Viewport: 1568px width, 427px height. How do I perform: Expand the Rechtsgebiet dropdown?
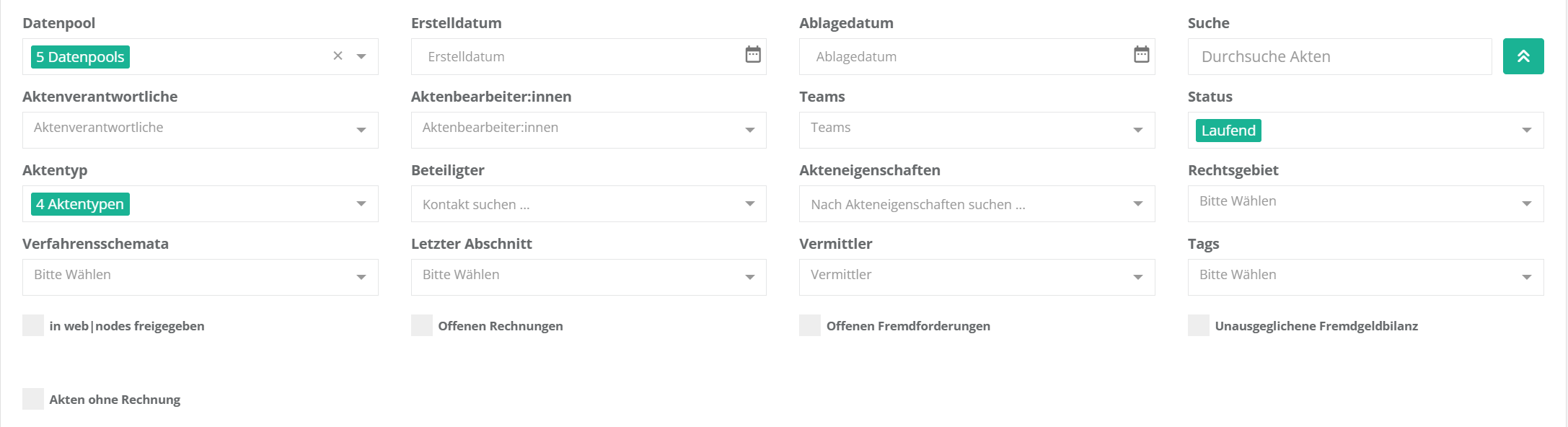pos(1365,203)
